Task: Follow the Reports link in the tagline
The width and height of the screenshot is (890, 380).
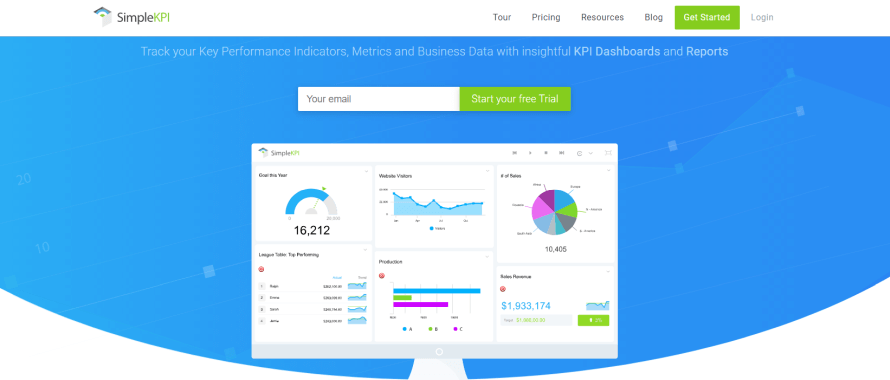Action: coord(707,52)
